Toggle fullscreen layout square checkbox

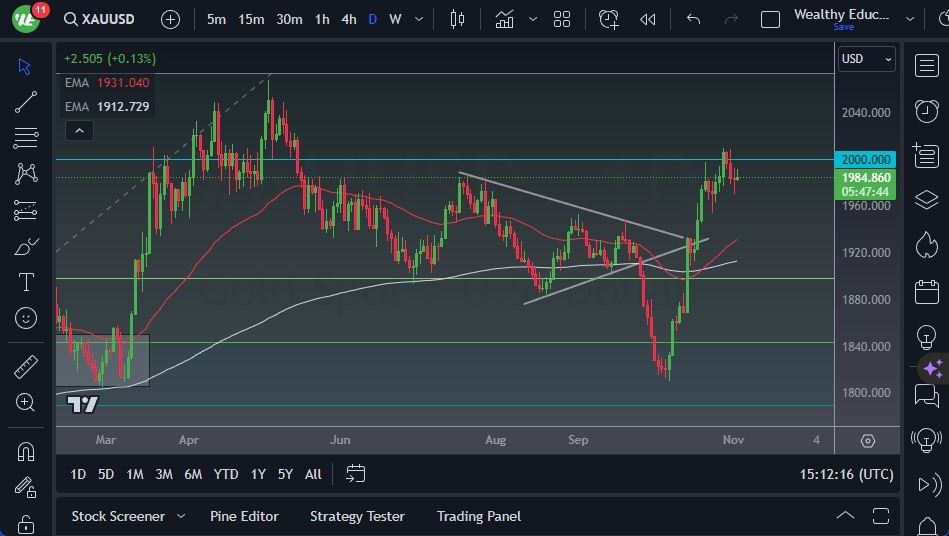(x=770, y=19)
